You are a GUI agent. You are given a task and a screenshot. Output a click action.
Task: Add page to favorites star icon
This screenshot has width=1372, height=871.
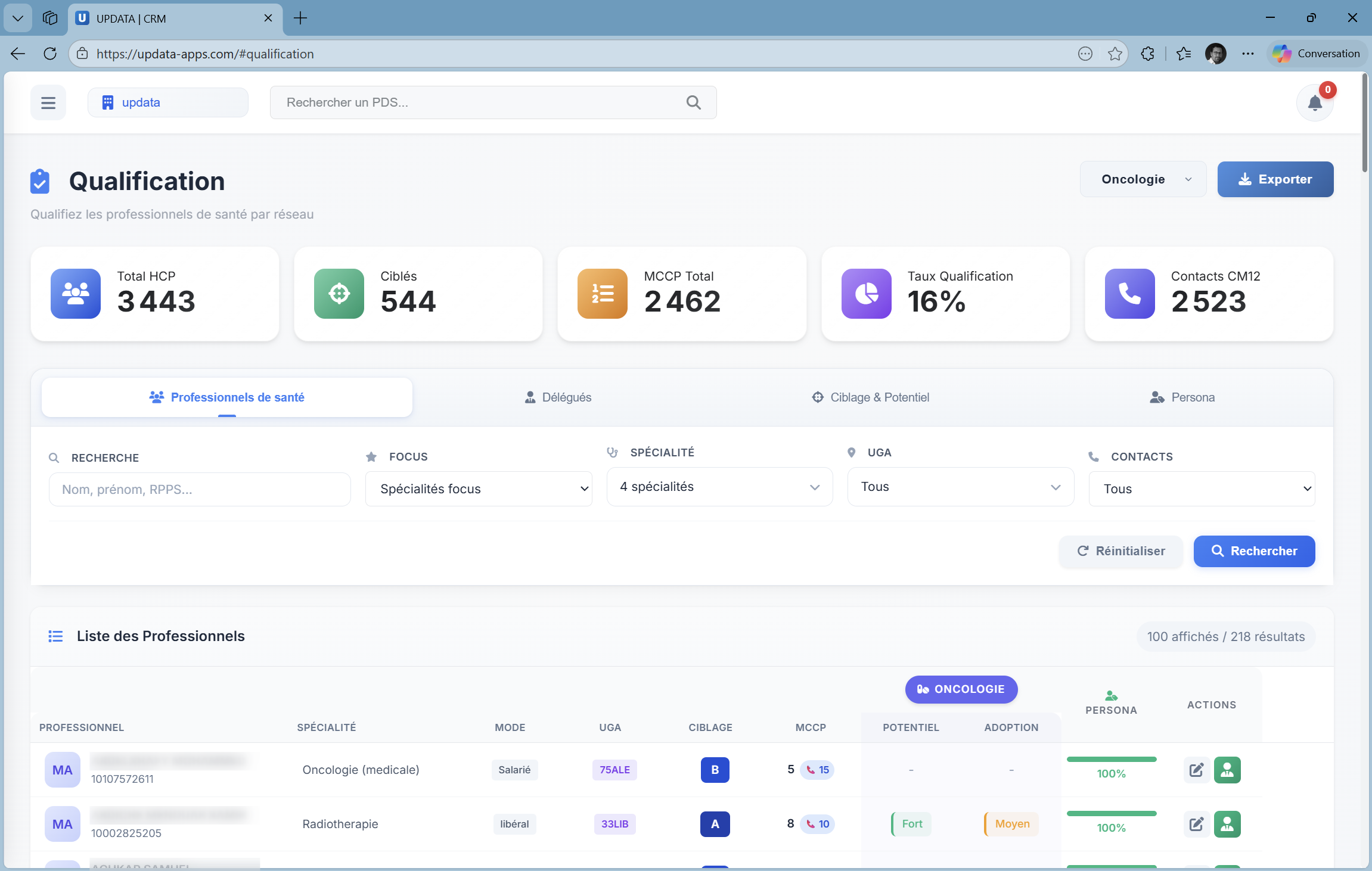click(1115, 54)
